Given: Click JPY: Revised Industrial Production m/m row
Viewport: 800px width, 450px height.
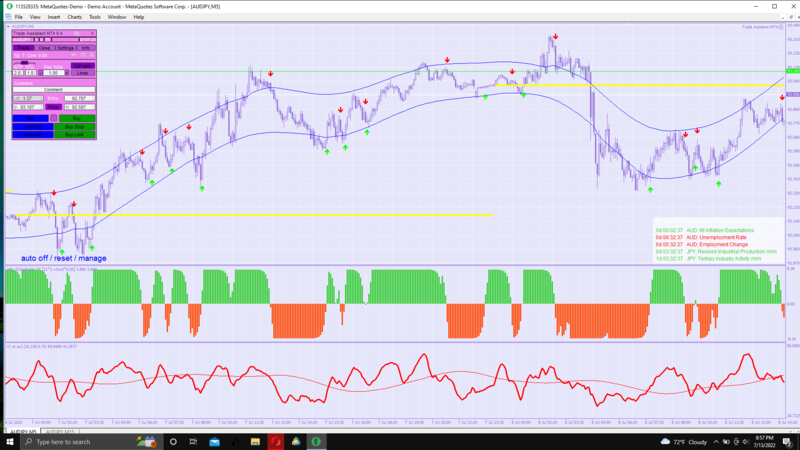Looking at the screenshot, I should click(x=716, y=252).
